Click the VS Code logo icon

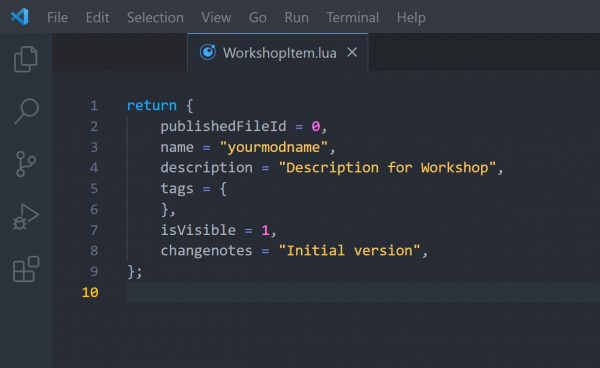[20, 17]
